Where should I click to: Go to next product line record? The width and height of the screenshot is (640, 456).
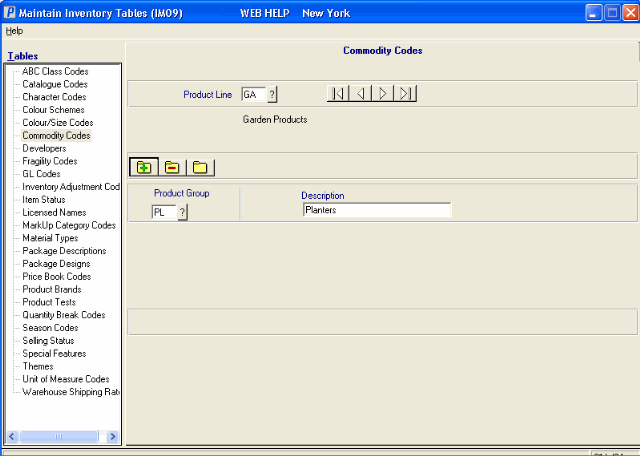pyautogui.click(x=383, y=93)
